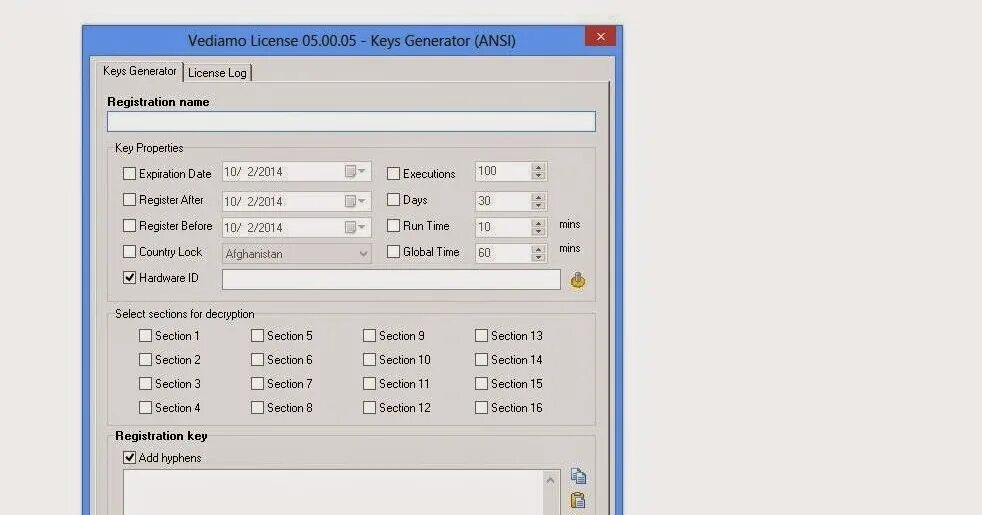This screenshot has width=982, height=515.
Task: Toggle the Country Lock checkbox
Action: point(130,252)
